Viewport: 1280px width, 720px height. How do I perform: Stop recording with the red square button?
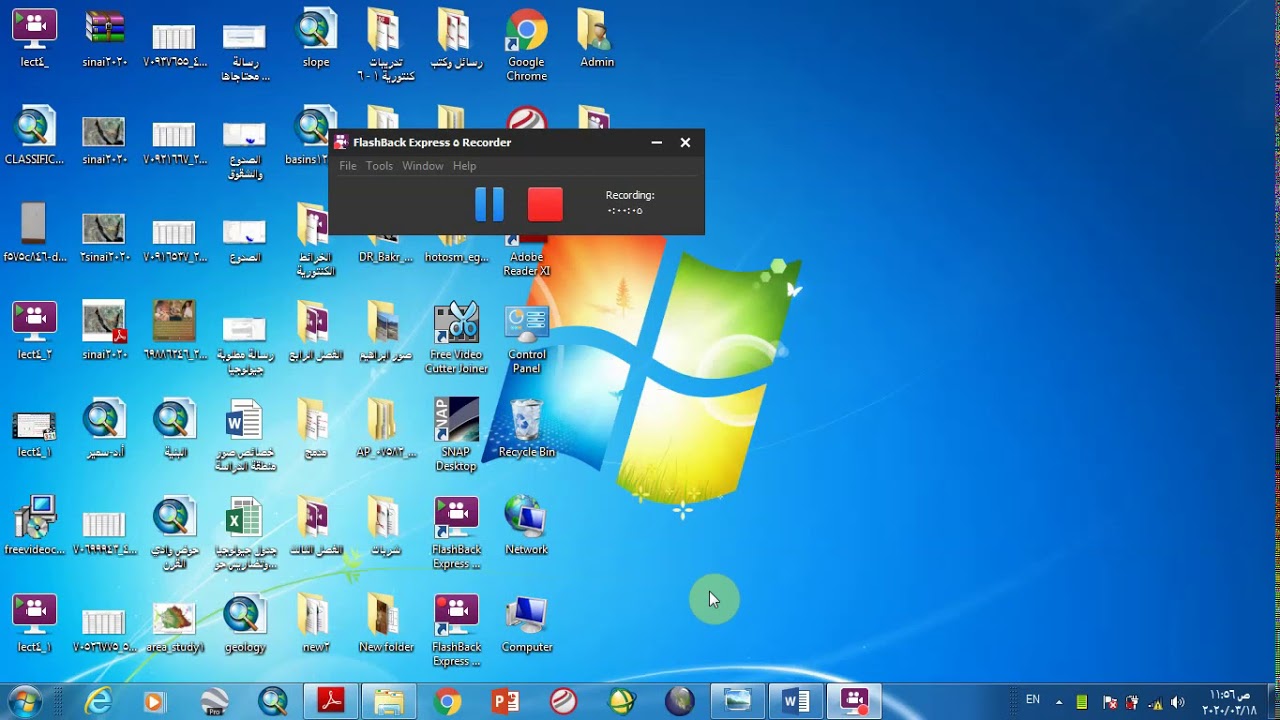pos(545,204)
